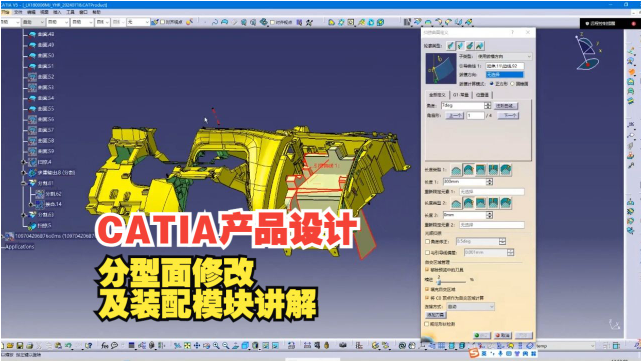
Task: Click the 拔模方向 field showing 无选择
Action: point(505,75)
